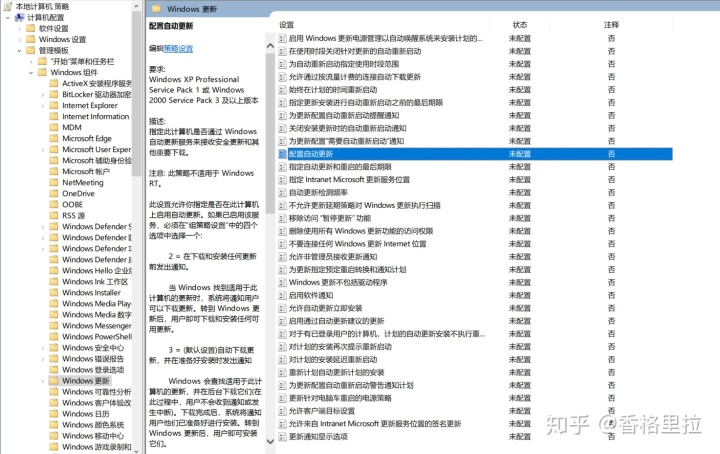Click the policy icon beside 允许非管理员接收更新通知
This screenshot has height=454, width=720.
[283, 257]
